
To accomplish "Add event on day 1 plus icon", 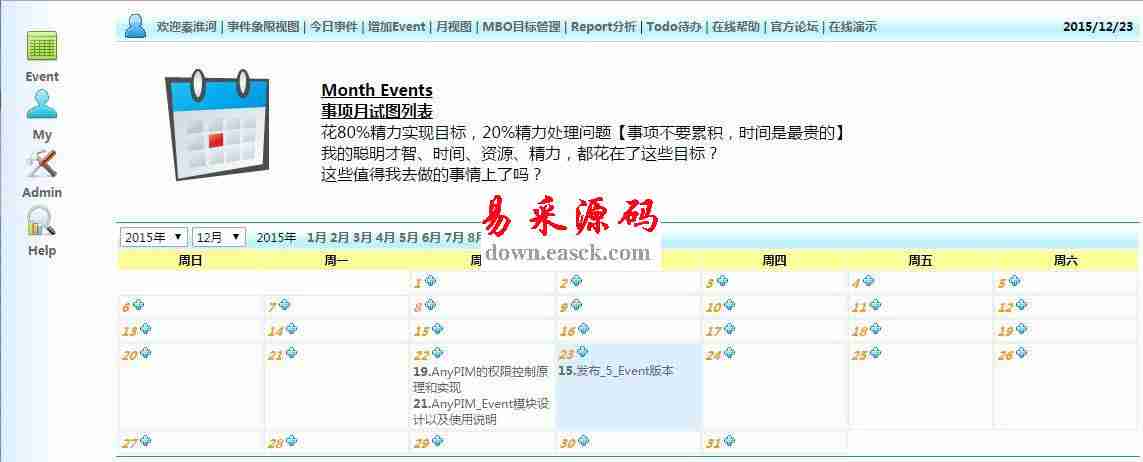I will [430, 281].
